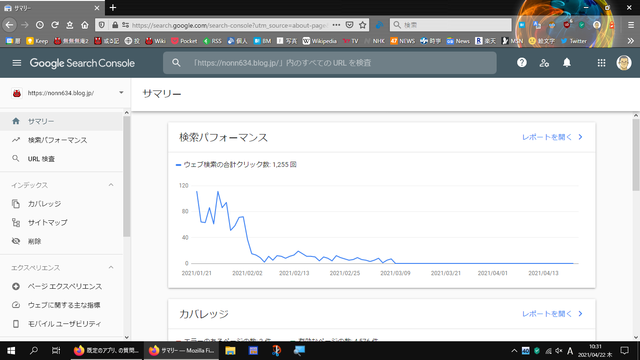This screenshot has width=640, height=360.
Task: Open the page actions ellipsis menu
Action: (x=336, y=25)
